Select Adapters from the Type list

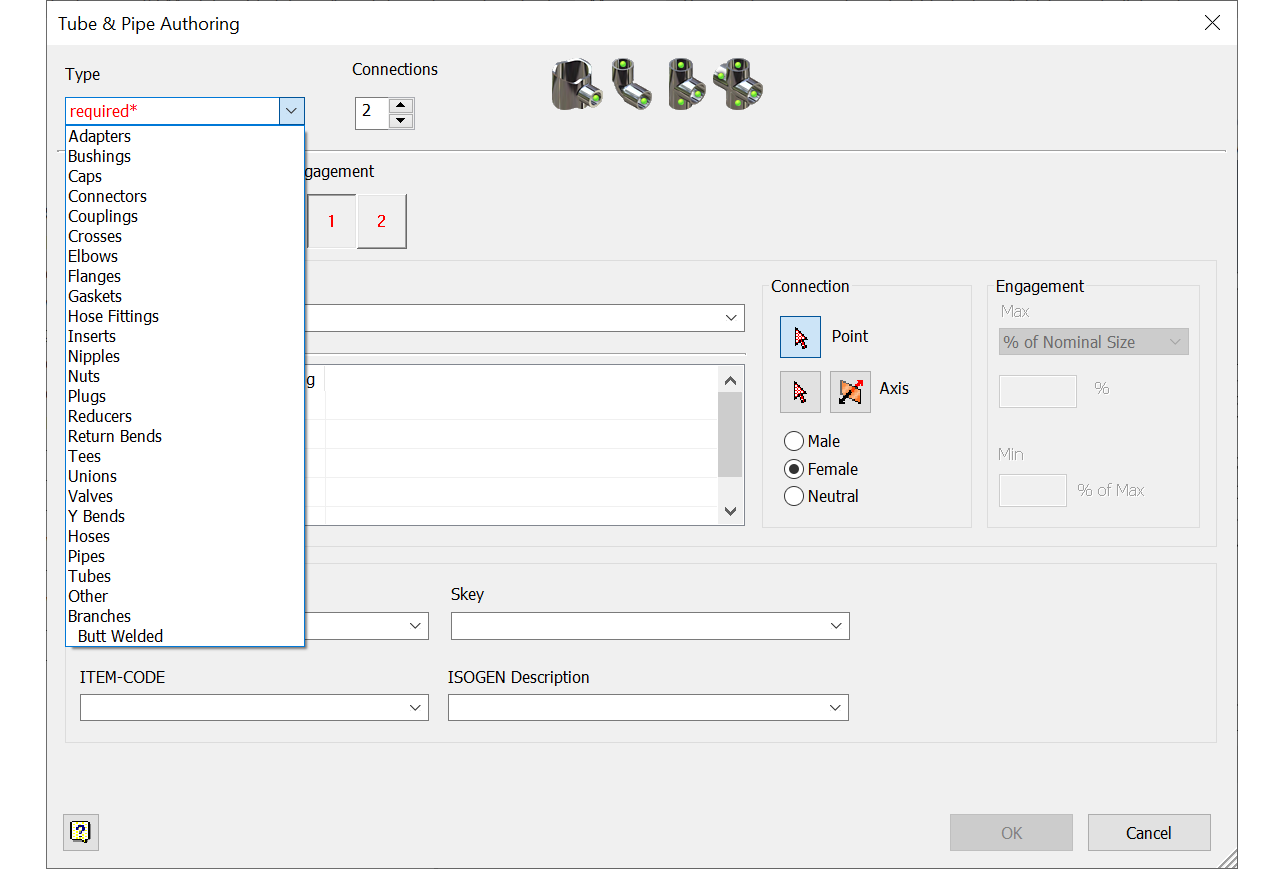[184, 136]
